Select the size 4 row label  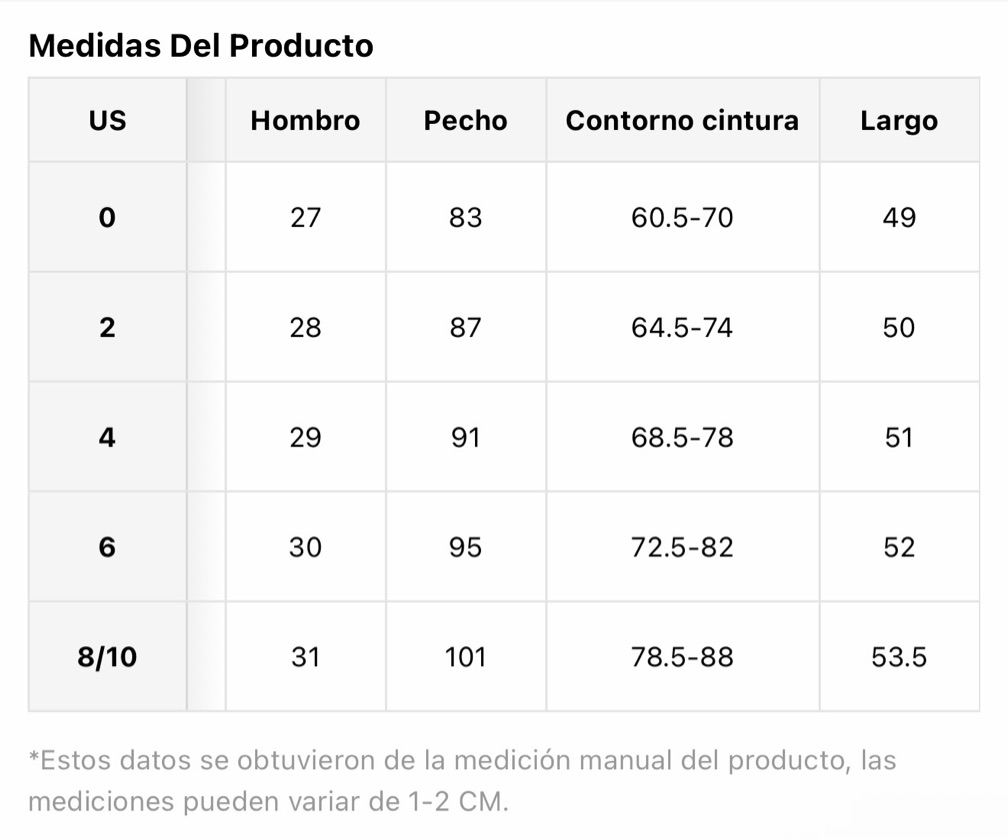pyautogui.click(x=107, y=437)
